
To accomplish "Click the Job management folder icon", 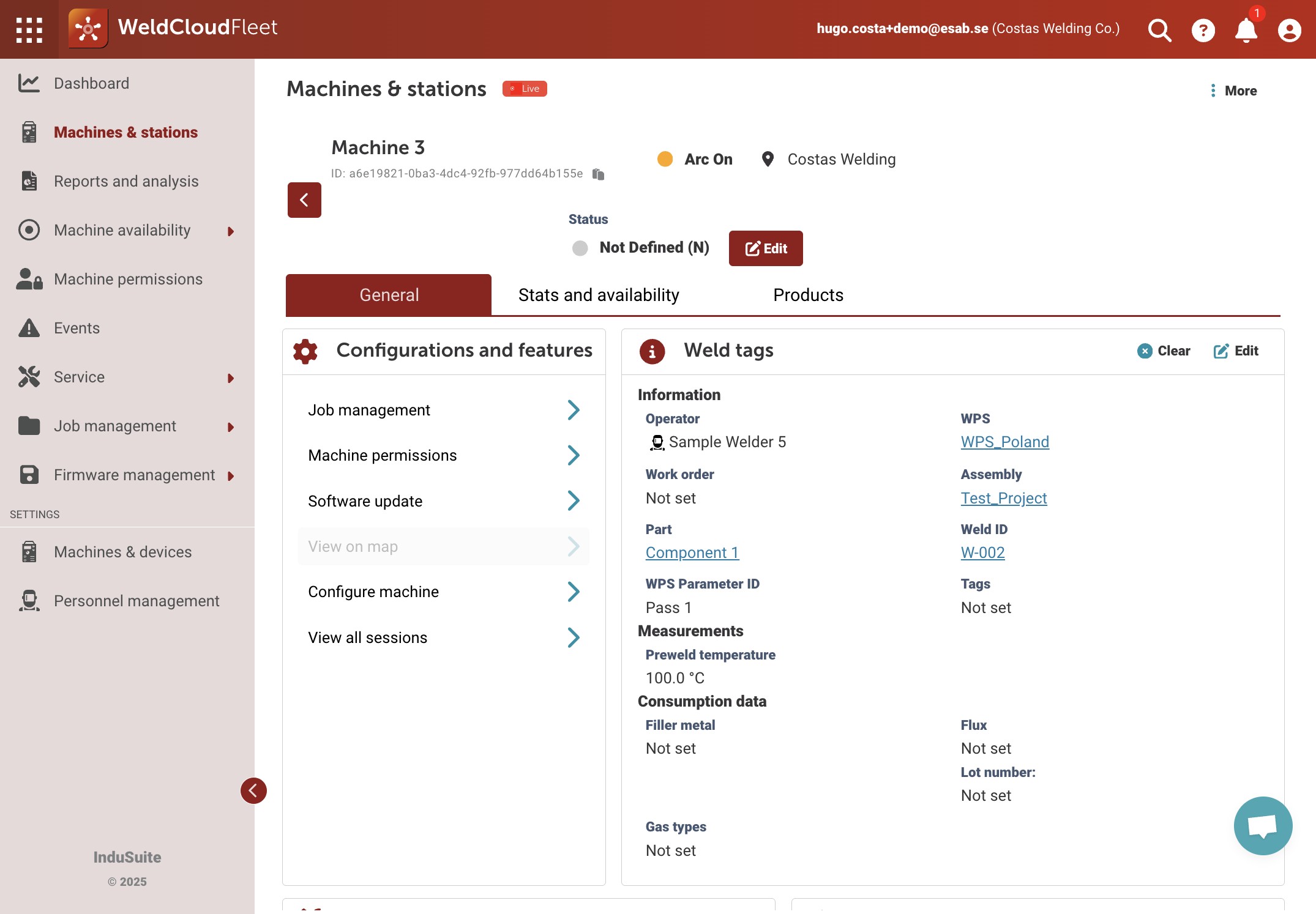I will 29,425.
